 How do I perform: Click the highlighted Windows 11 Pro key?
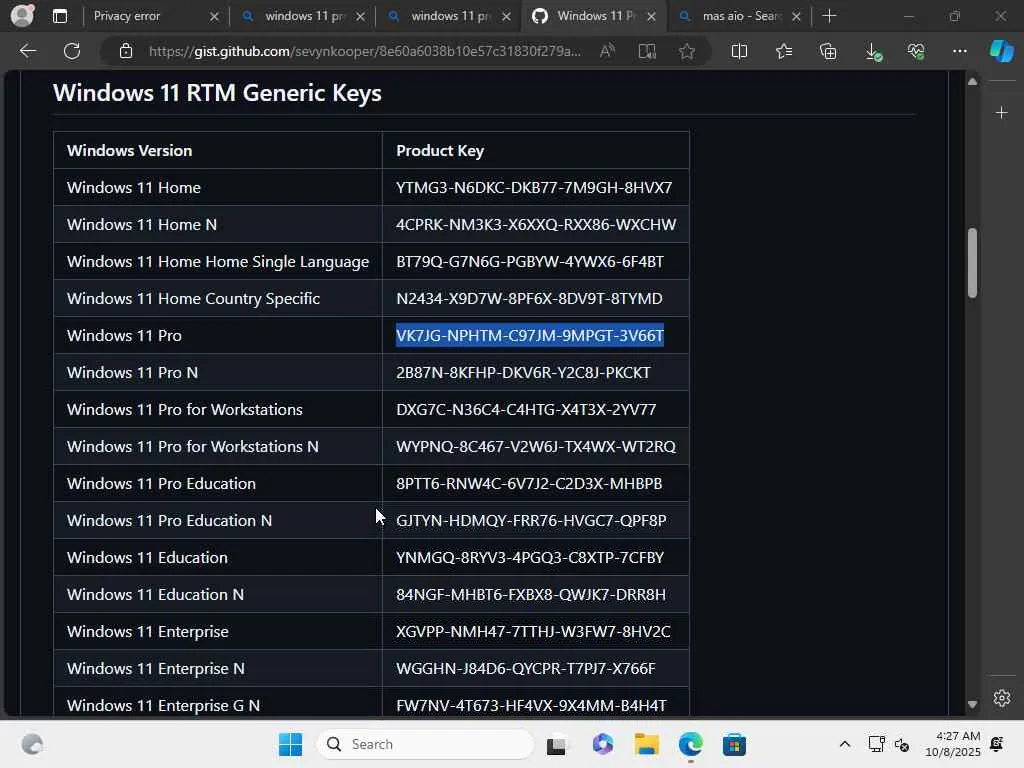tap(530, 336)
